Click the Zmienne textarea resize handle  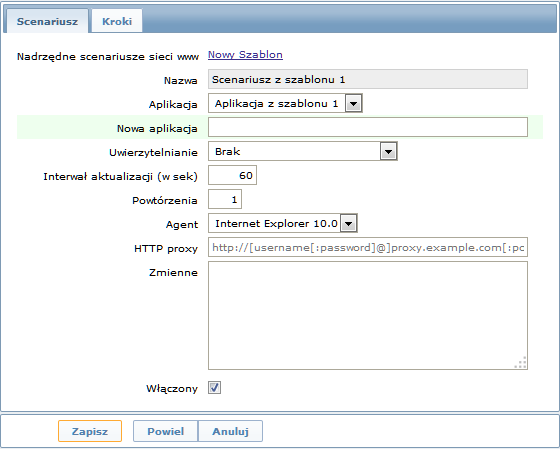click(521, 363)
